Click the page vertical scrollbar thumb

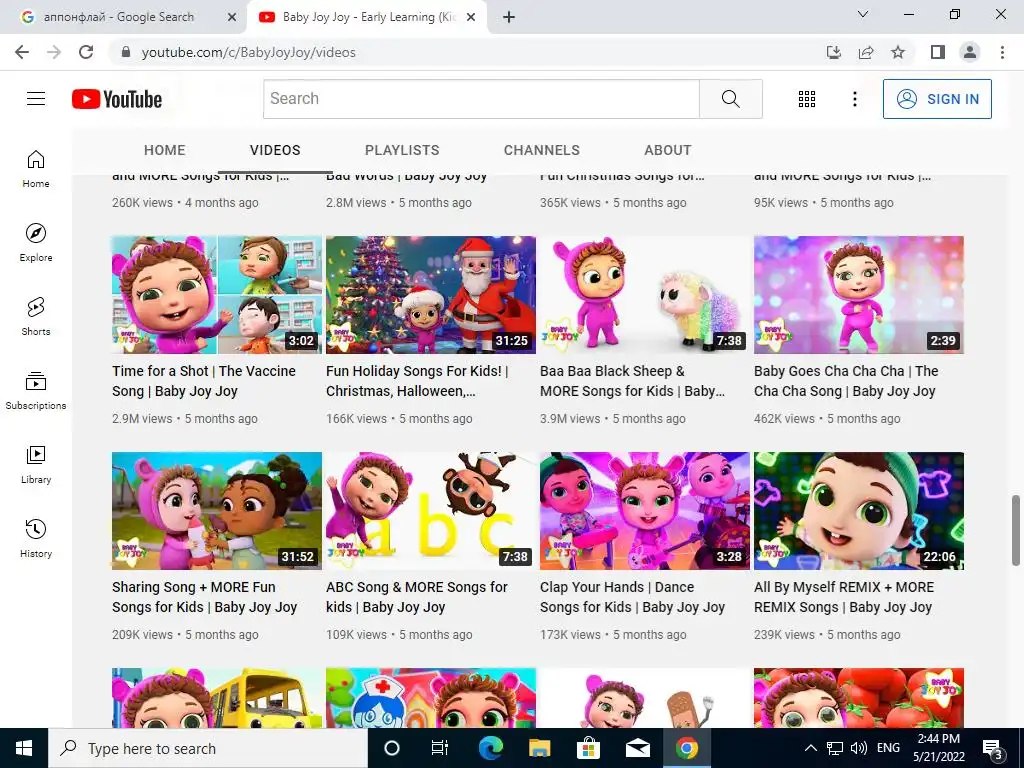coord(1016,530)
